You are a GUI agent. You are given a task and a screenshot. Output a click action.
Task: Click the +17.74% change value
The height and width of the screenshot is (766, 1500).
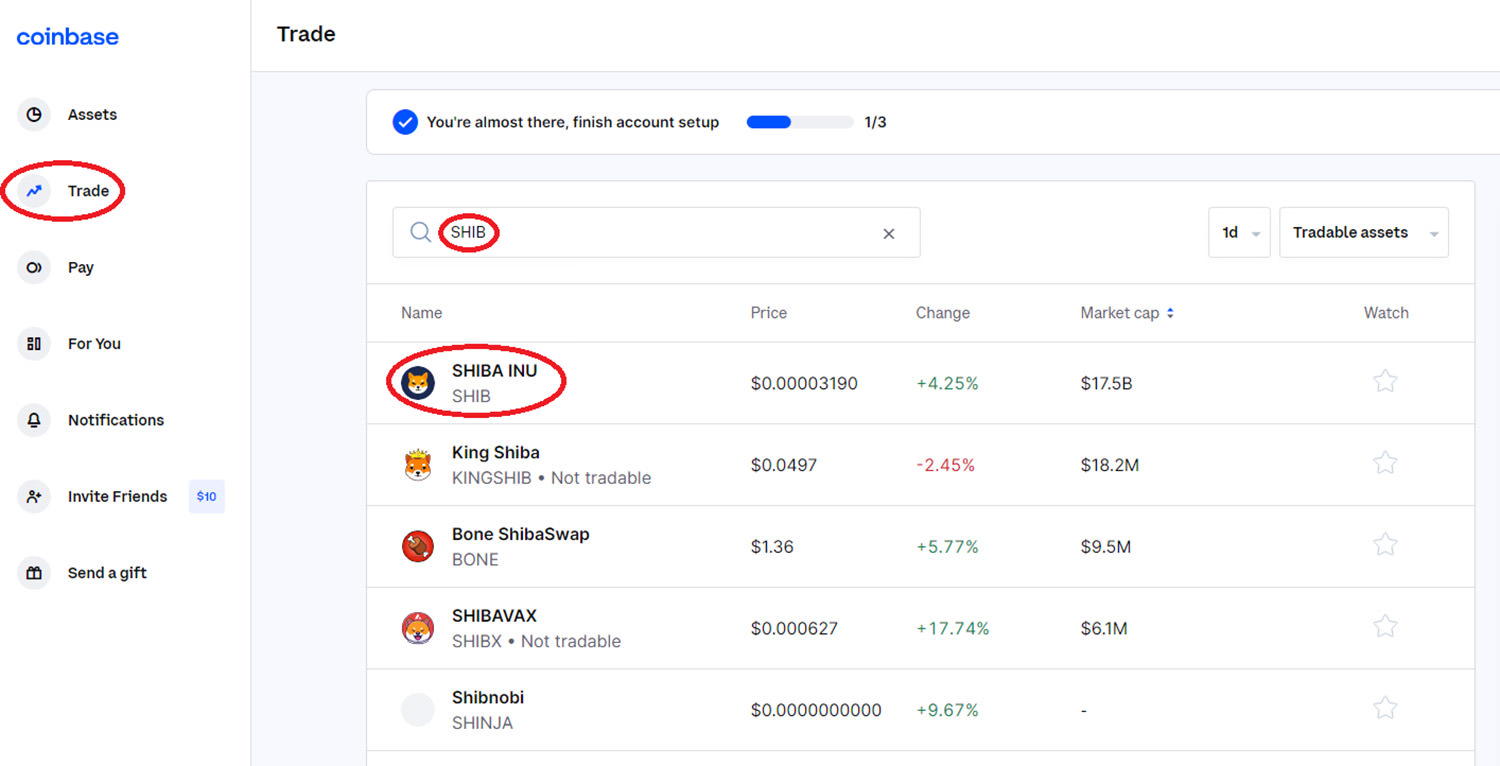(x=952, y=629)
